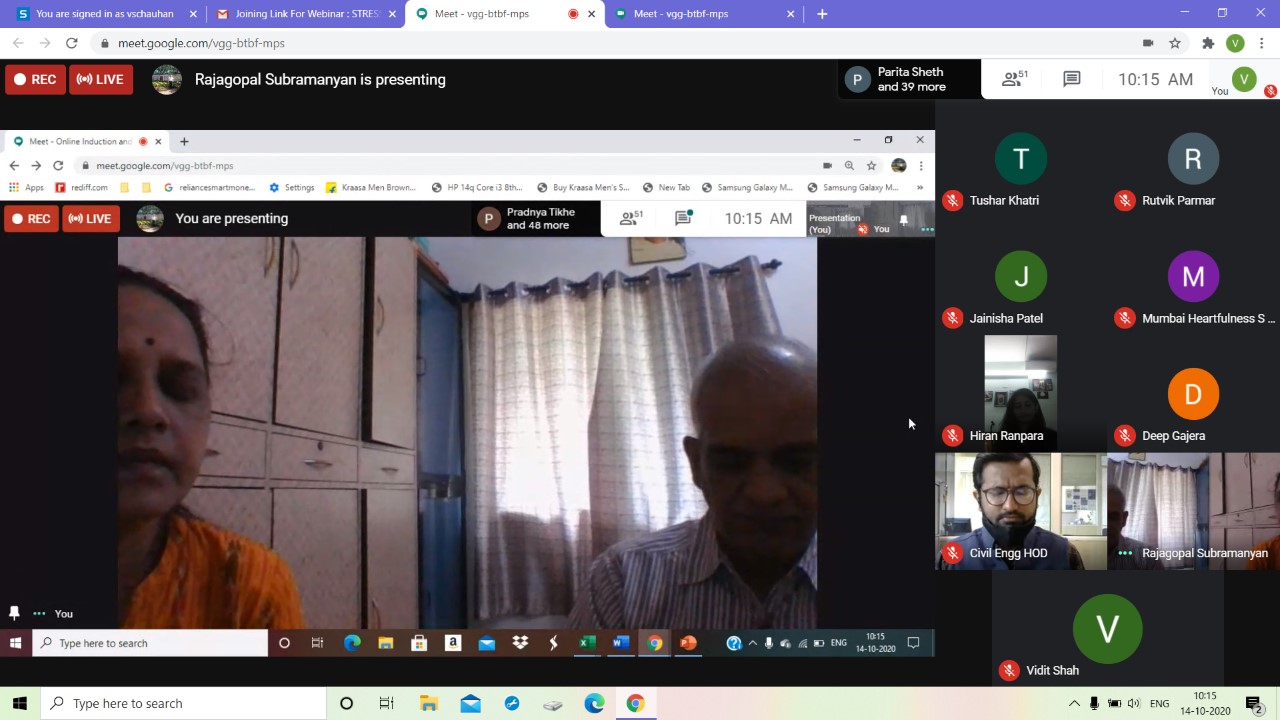Open the participants list showing 51 people

pyautogui.click(x=1015, y=79)
